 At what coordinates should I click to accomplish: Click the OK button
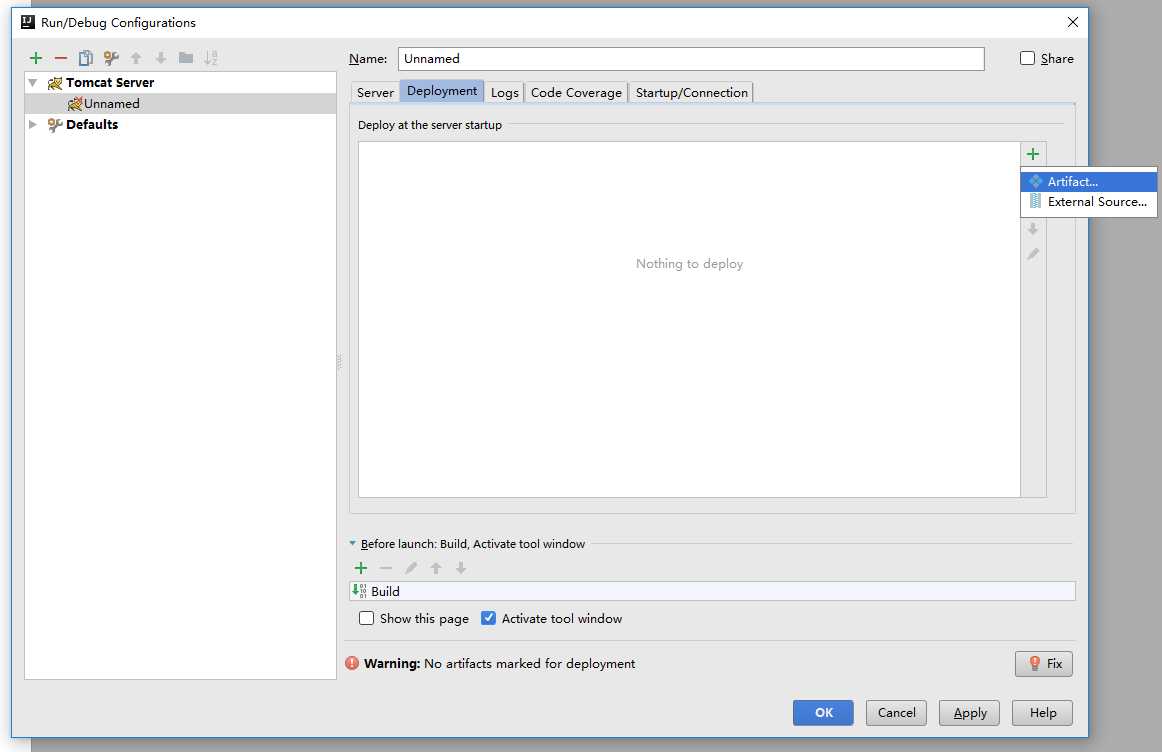(823, 713)
